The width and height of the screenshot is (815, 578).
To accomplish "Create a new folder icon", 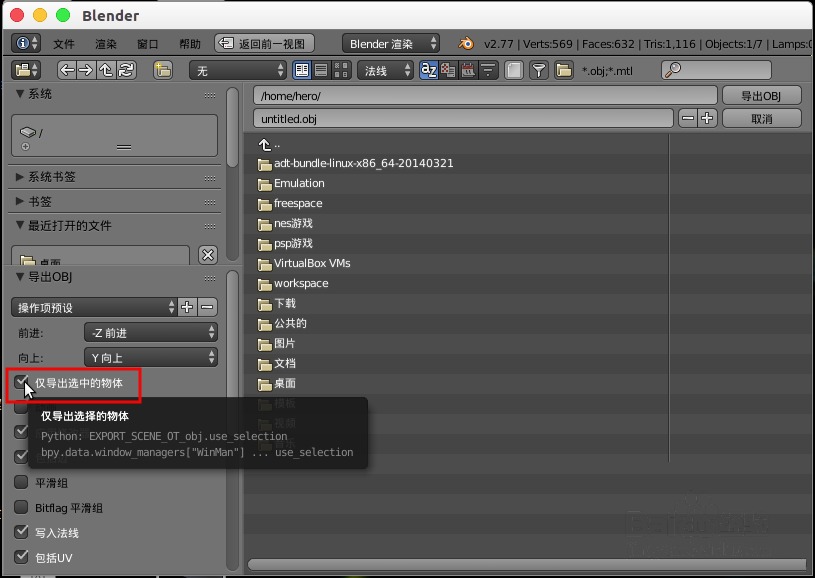I will point(163,70).
